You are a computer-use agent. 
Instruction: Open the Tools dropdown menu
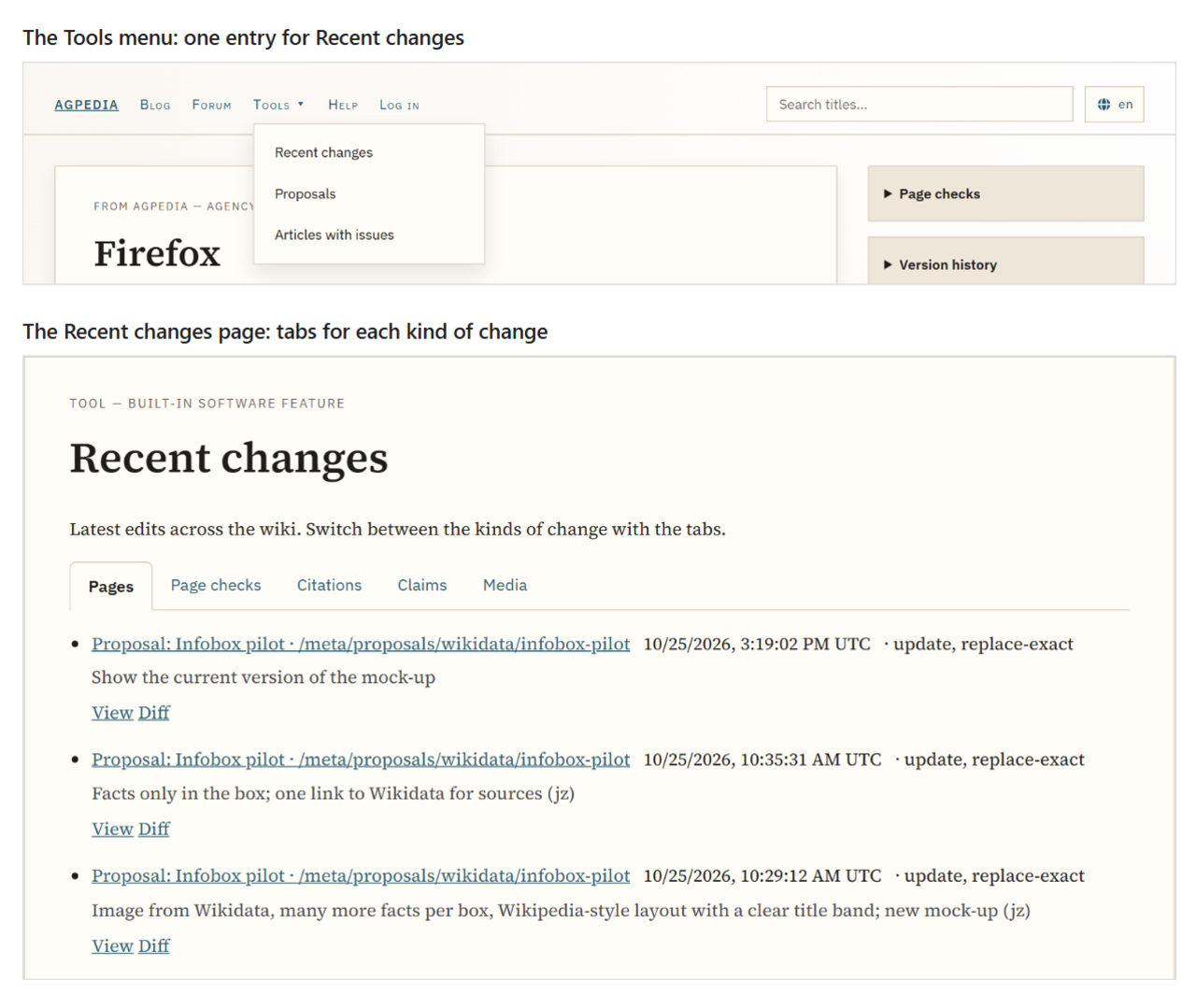click(278, 105)
